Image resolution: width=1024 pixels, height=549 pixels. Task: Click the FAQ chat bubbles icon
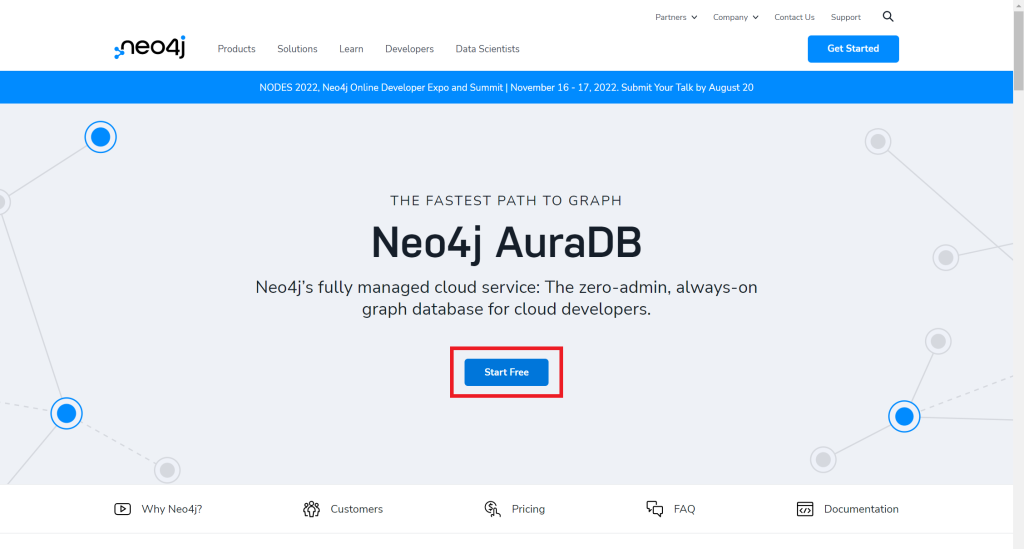[654, 509]
